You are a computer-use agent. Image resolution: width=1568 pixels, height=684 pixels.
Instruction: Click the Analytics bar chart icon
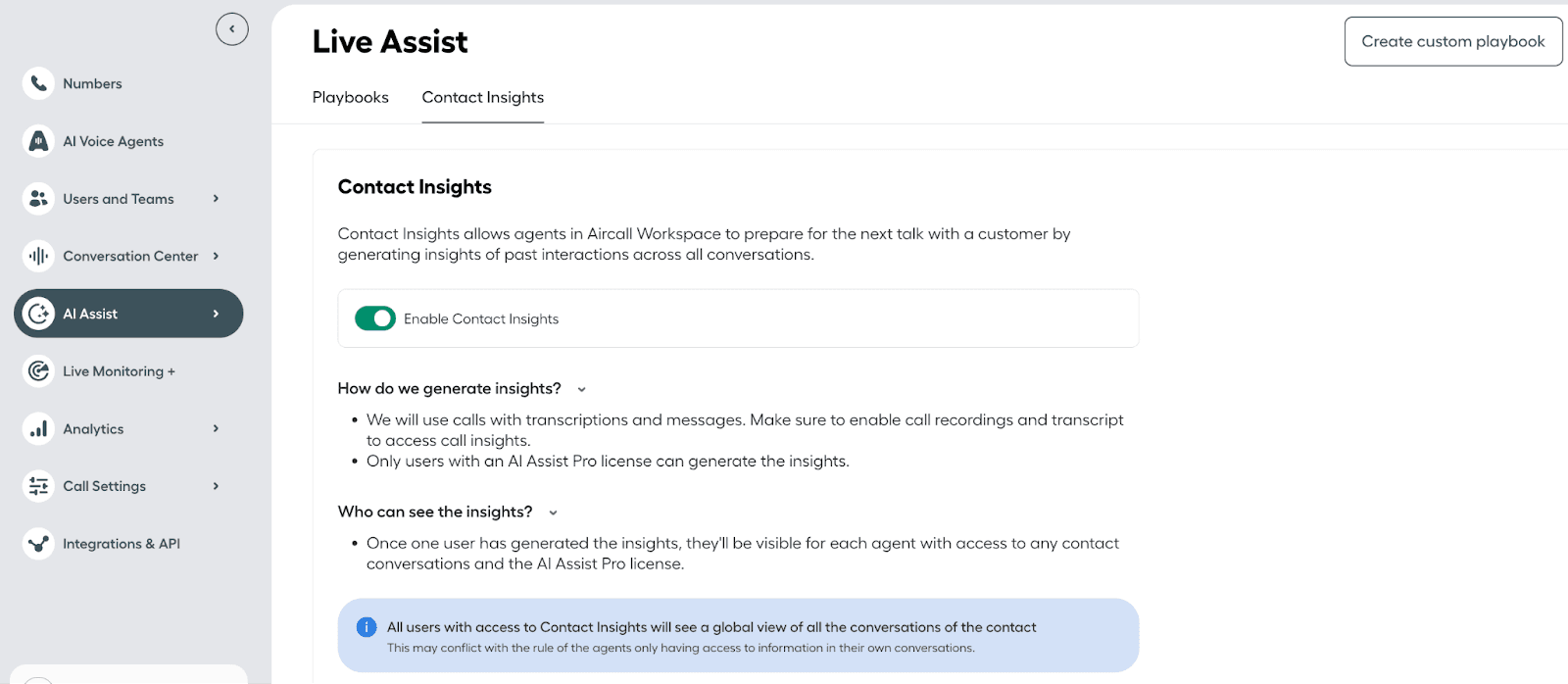tap(37, 428)
